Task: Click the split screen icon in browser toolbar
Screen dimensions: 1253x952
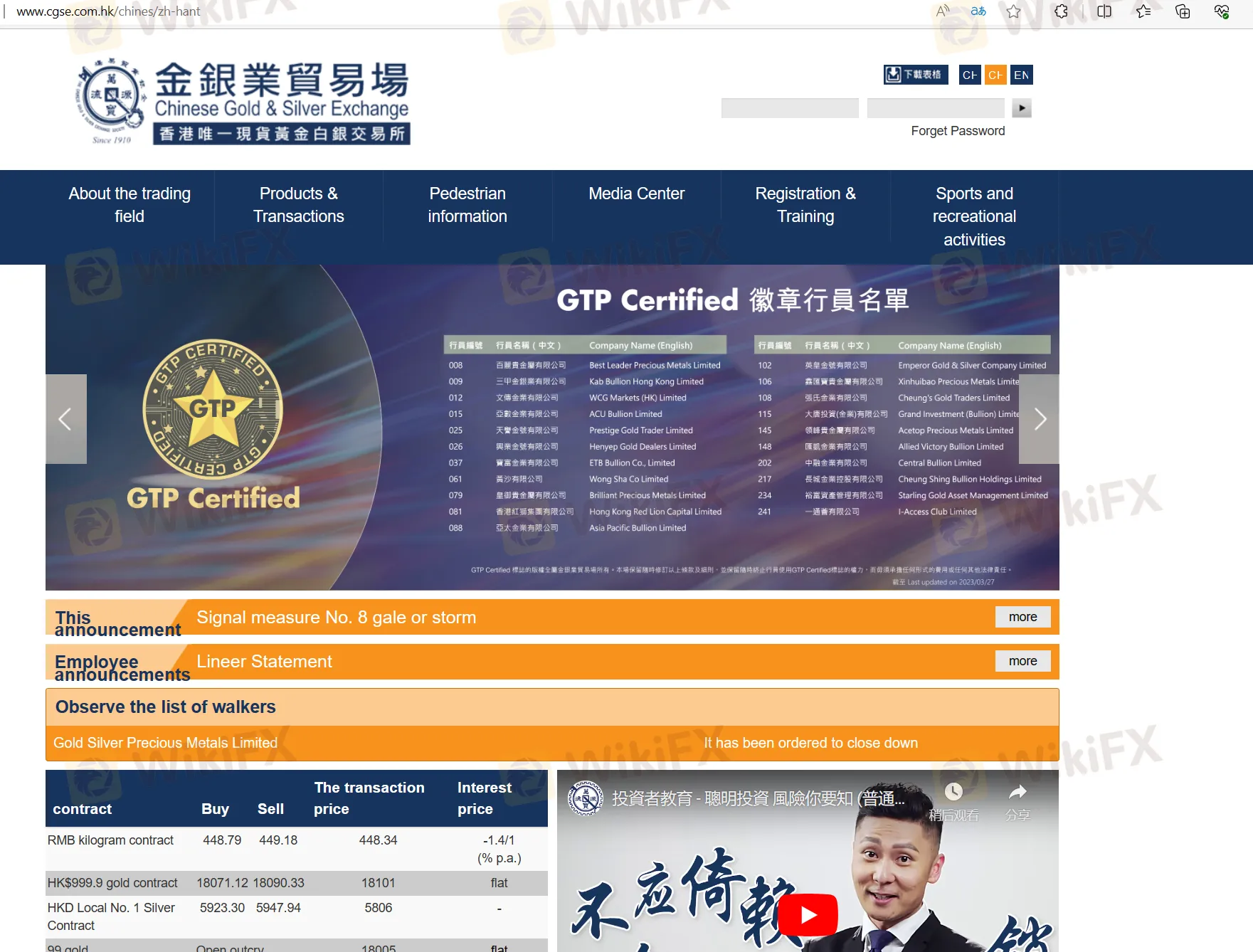Action: pyautogui.click(x=1104, y=11)
